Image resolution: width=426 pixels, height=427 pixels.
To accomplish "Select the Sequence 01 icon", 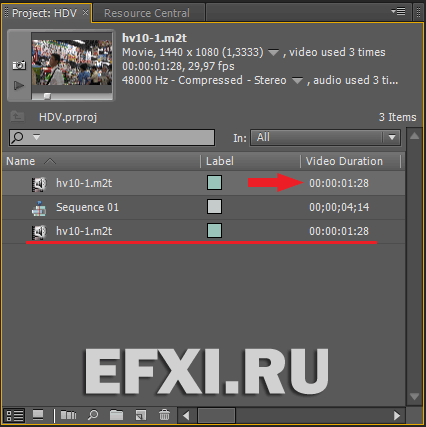I will tap(39, 208).
